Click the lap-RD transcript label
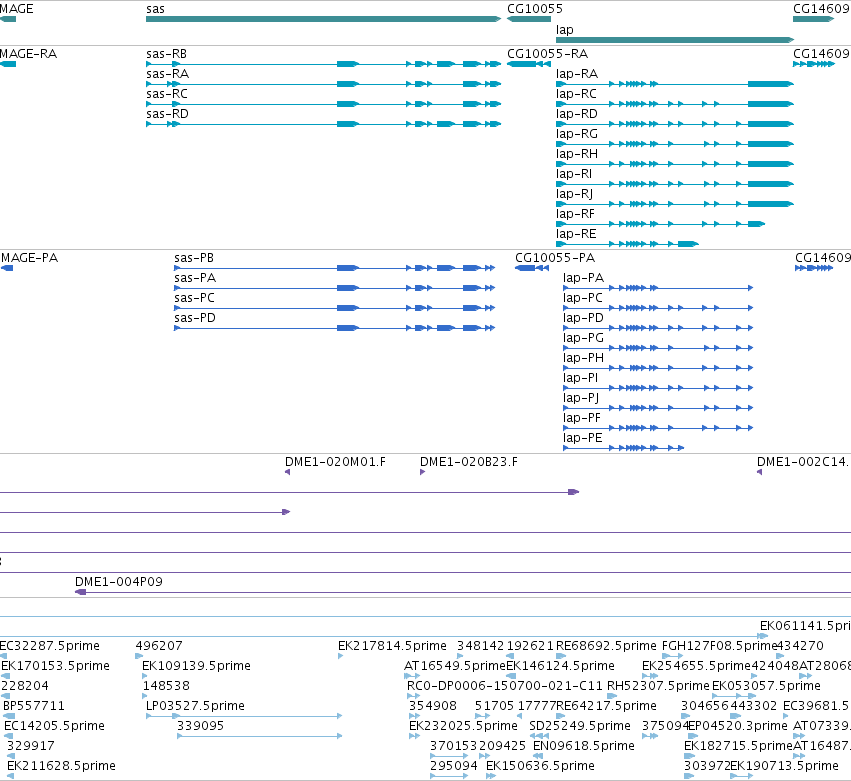Image resolution: width=851 pixels, height=781 pixels. coord(576,114)
